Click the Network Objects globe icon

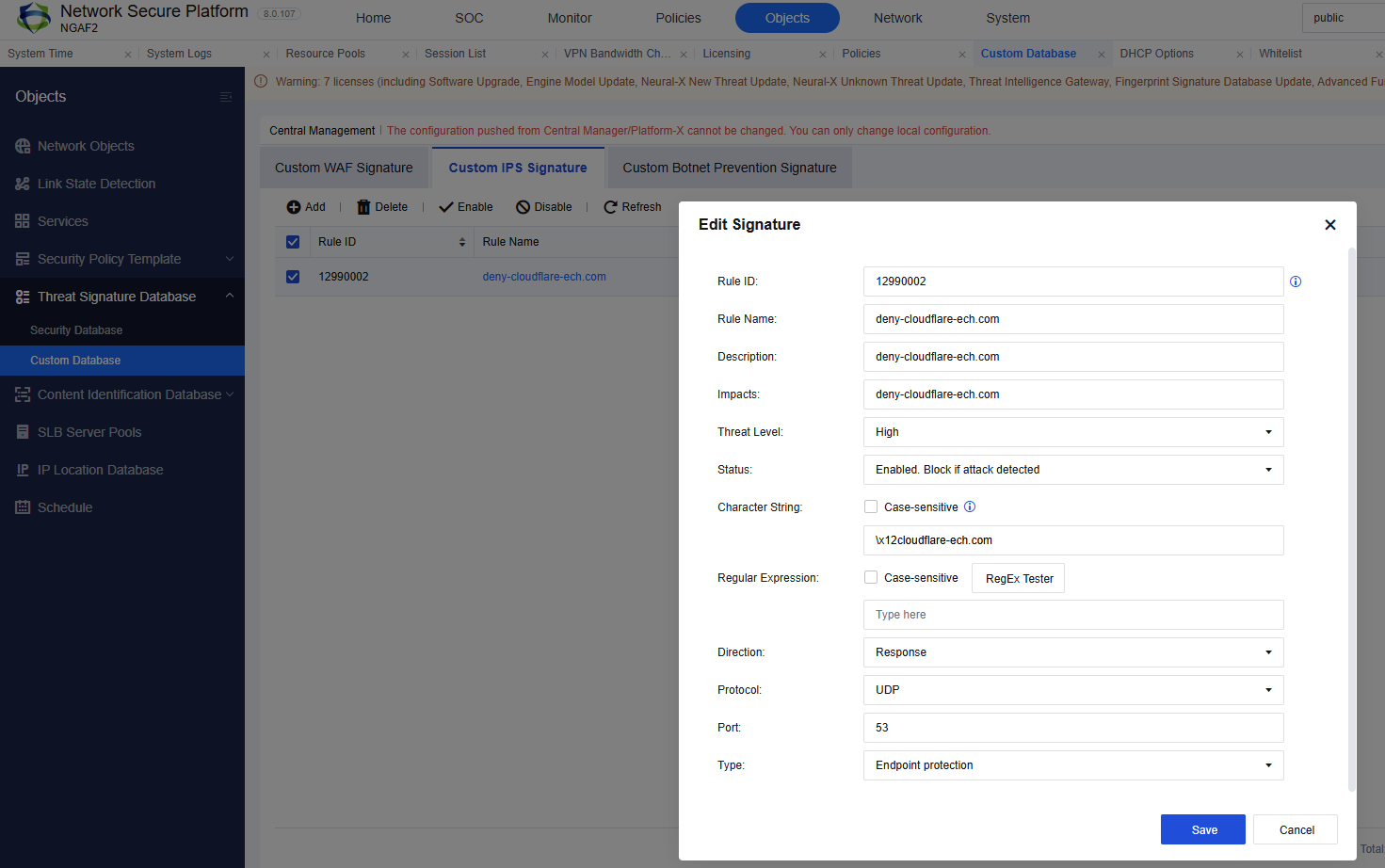pos(23,146)
